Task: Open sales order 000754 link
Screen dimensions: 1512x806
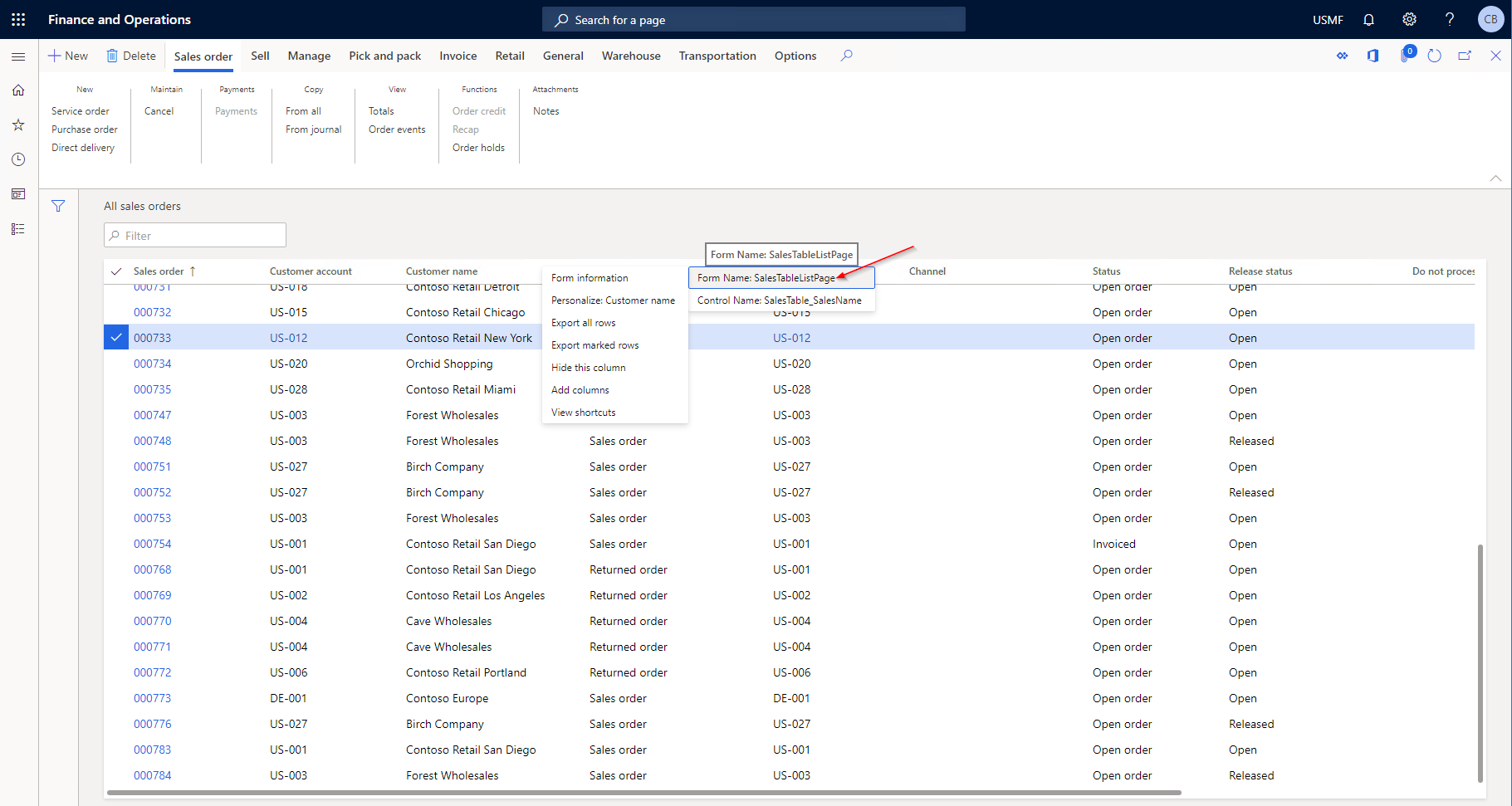Action: point(153,544)
